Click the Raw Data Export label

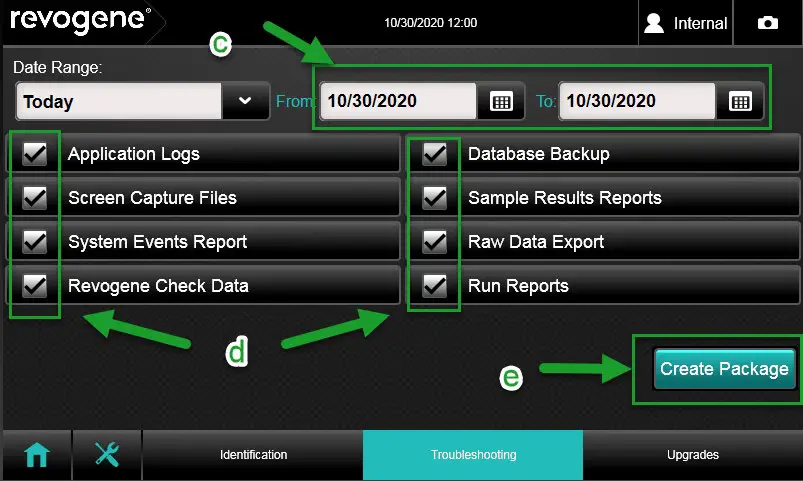point(536,242)
